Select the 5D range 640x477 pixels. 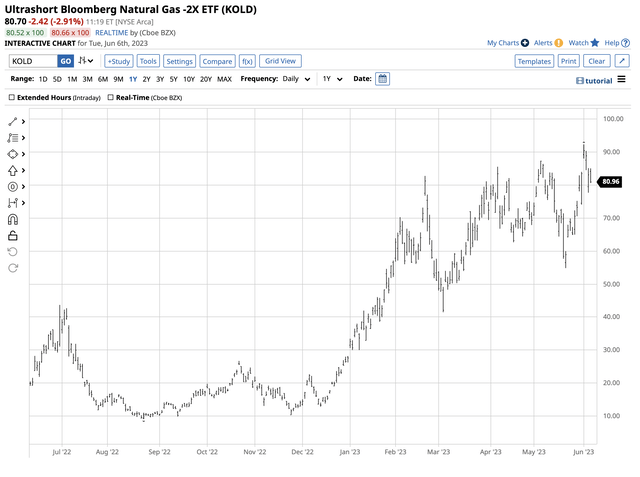point(57,79)
